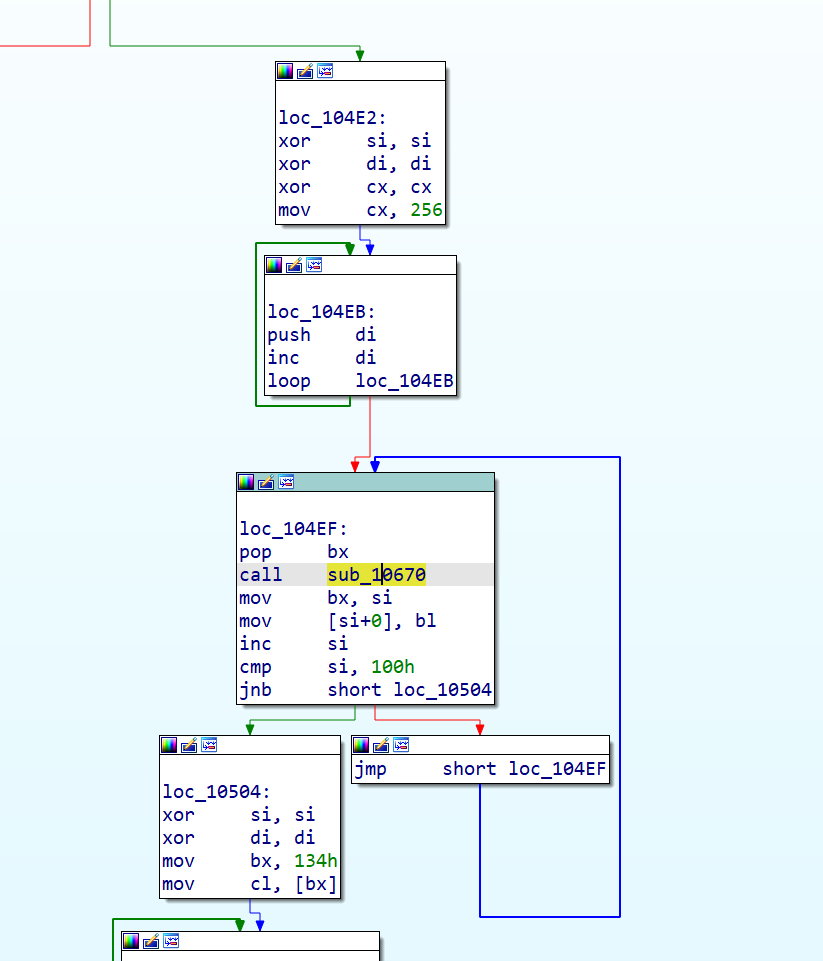Click the pencil edit icon on the bottom partial block

click(149, 941)
